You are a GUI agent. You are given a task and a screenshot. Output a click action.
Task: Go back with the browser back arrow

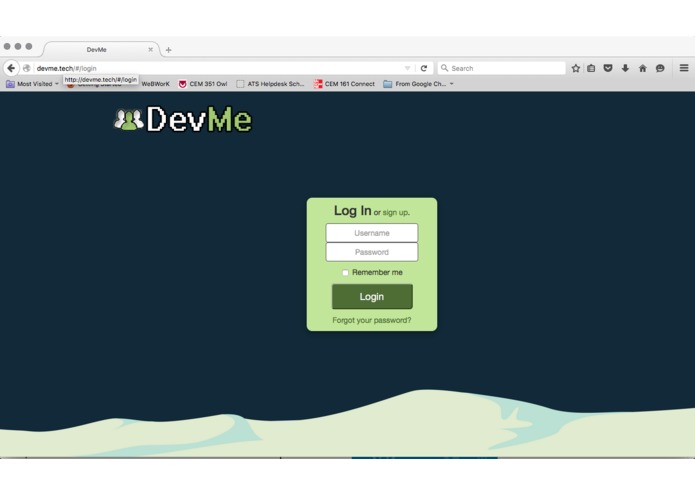point(11,68)
